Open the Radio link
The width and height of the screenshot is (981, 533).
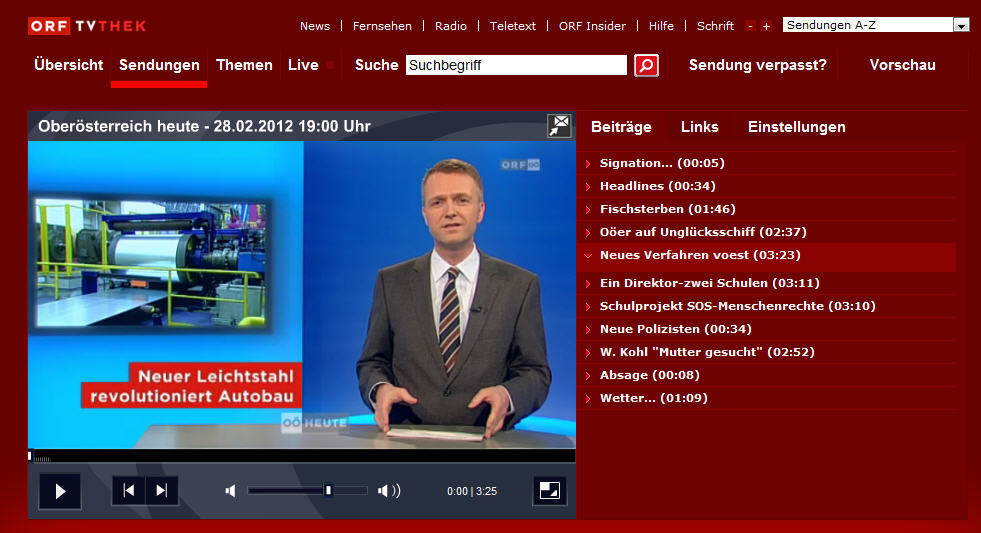pos(451,26)
